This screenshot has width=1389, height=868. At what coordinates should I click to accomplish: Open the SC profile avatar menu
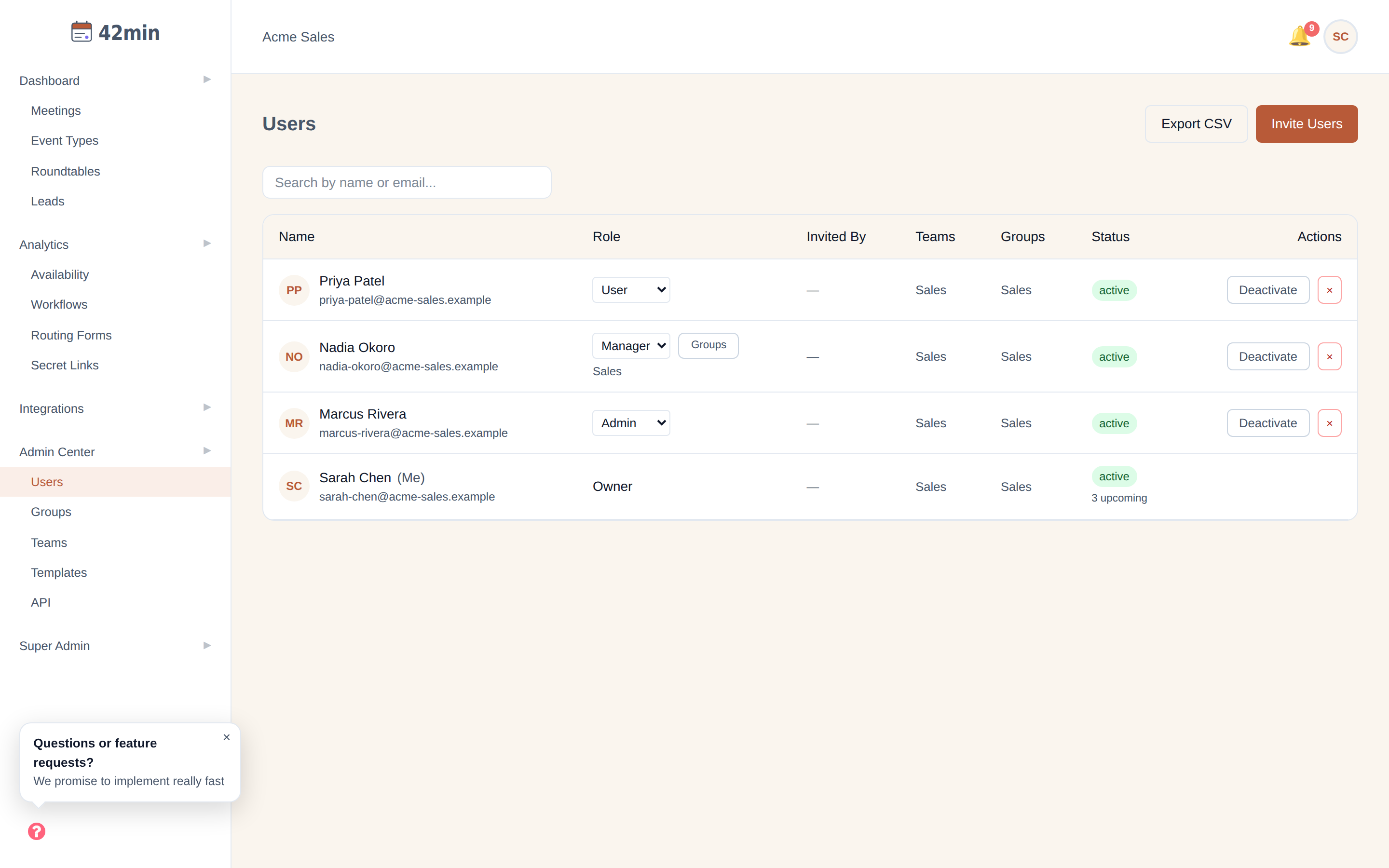1340,37
